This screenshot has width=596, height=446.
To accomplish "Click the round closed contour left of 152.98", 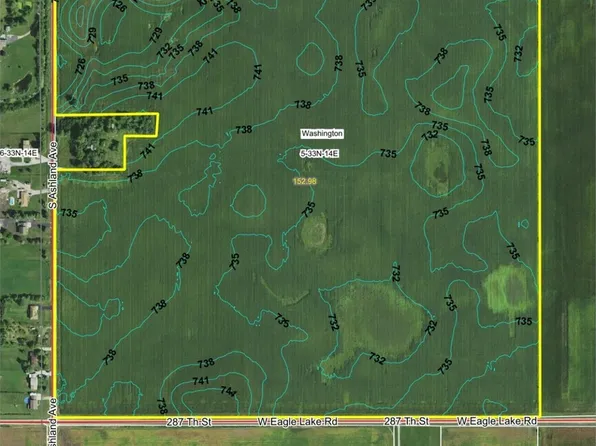I will [x=249, y=201].
